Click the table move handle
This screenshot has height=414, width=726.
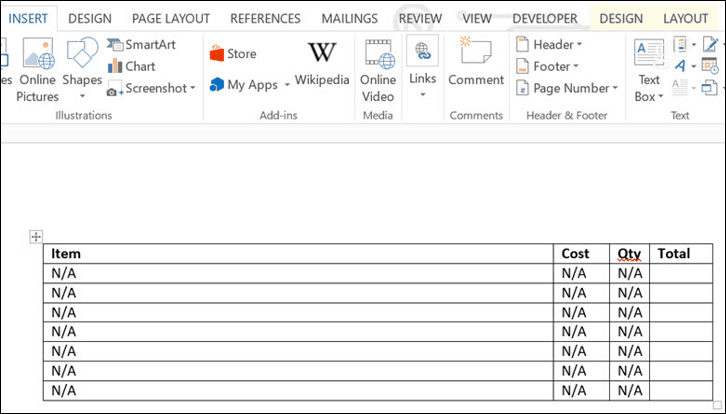pyautogui.click(x=36, y=237)
